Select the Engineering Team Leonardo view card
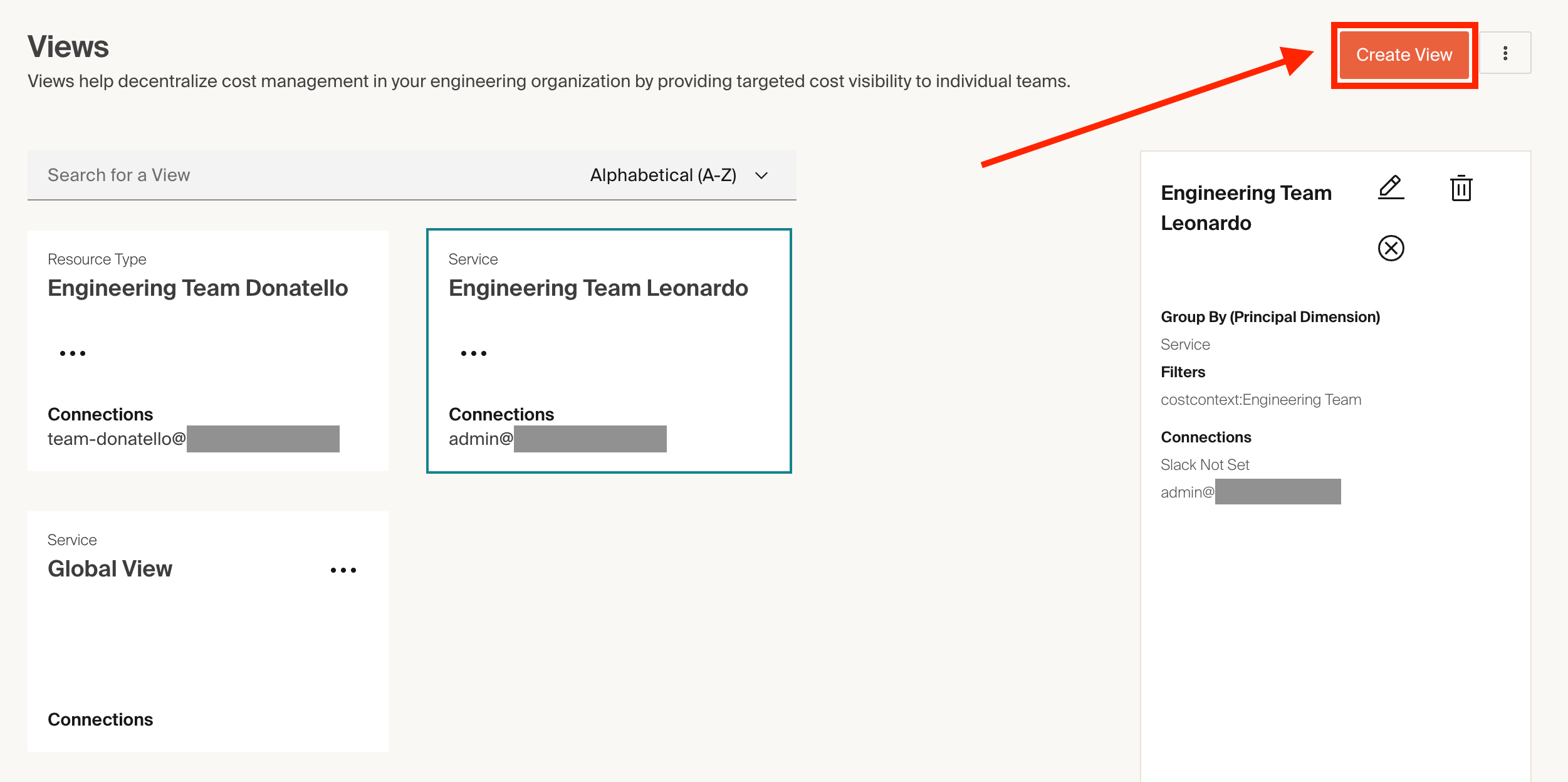The image size is (1568, 782). pos(598,288)
